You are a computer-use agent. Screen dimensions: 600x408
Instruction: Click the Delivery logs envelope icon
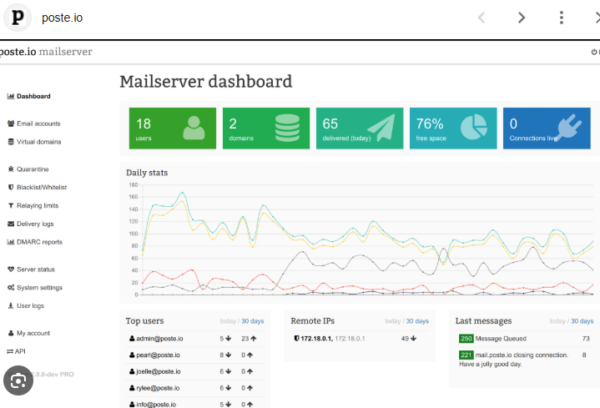click(11, 224)
